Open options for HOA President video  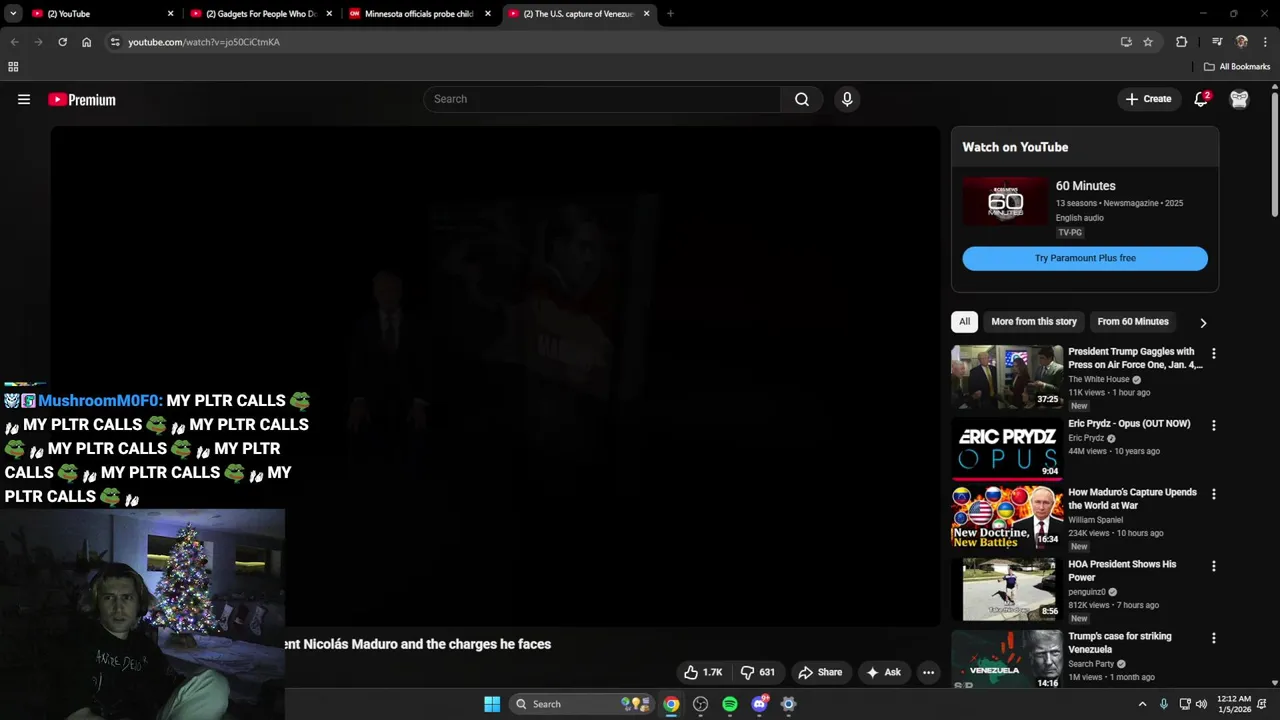click(x=1214, y=566)
